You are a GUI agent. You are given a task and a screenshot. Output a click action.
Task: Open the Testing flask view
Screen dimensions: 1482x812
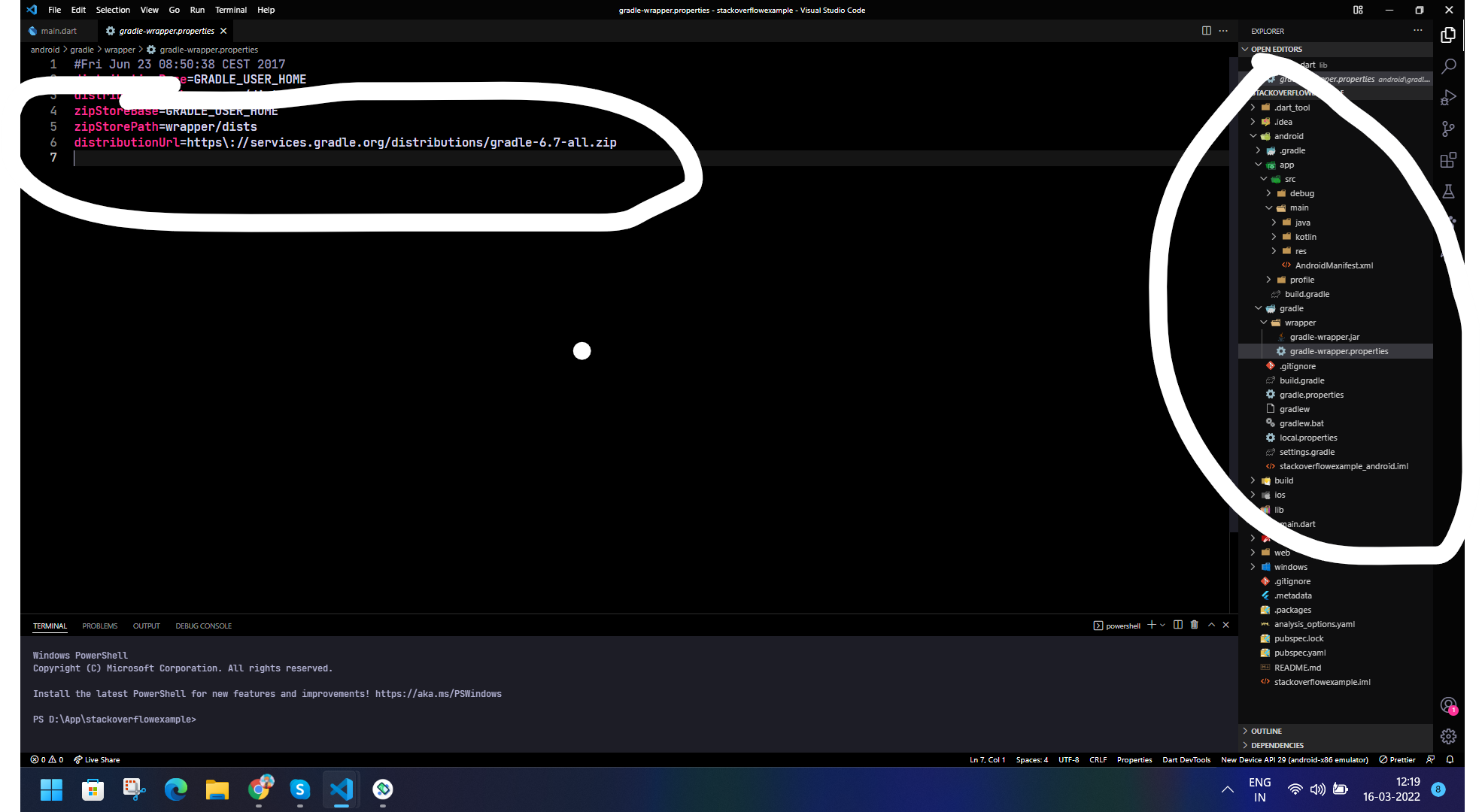tap(1448, 192)
